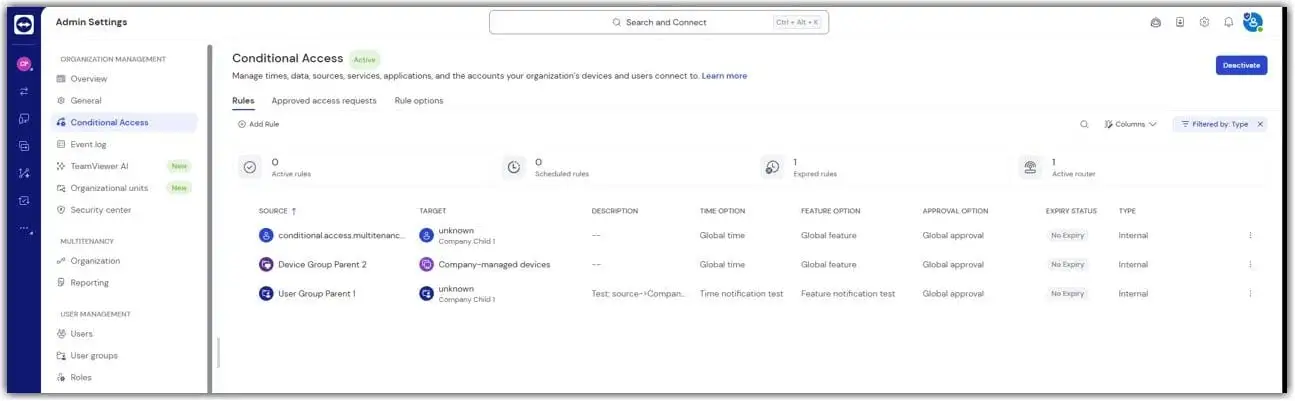1295x401 pixels.
Task: Open the CP profile avatar in the left rail
Action: (x=24, y=64)
